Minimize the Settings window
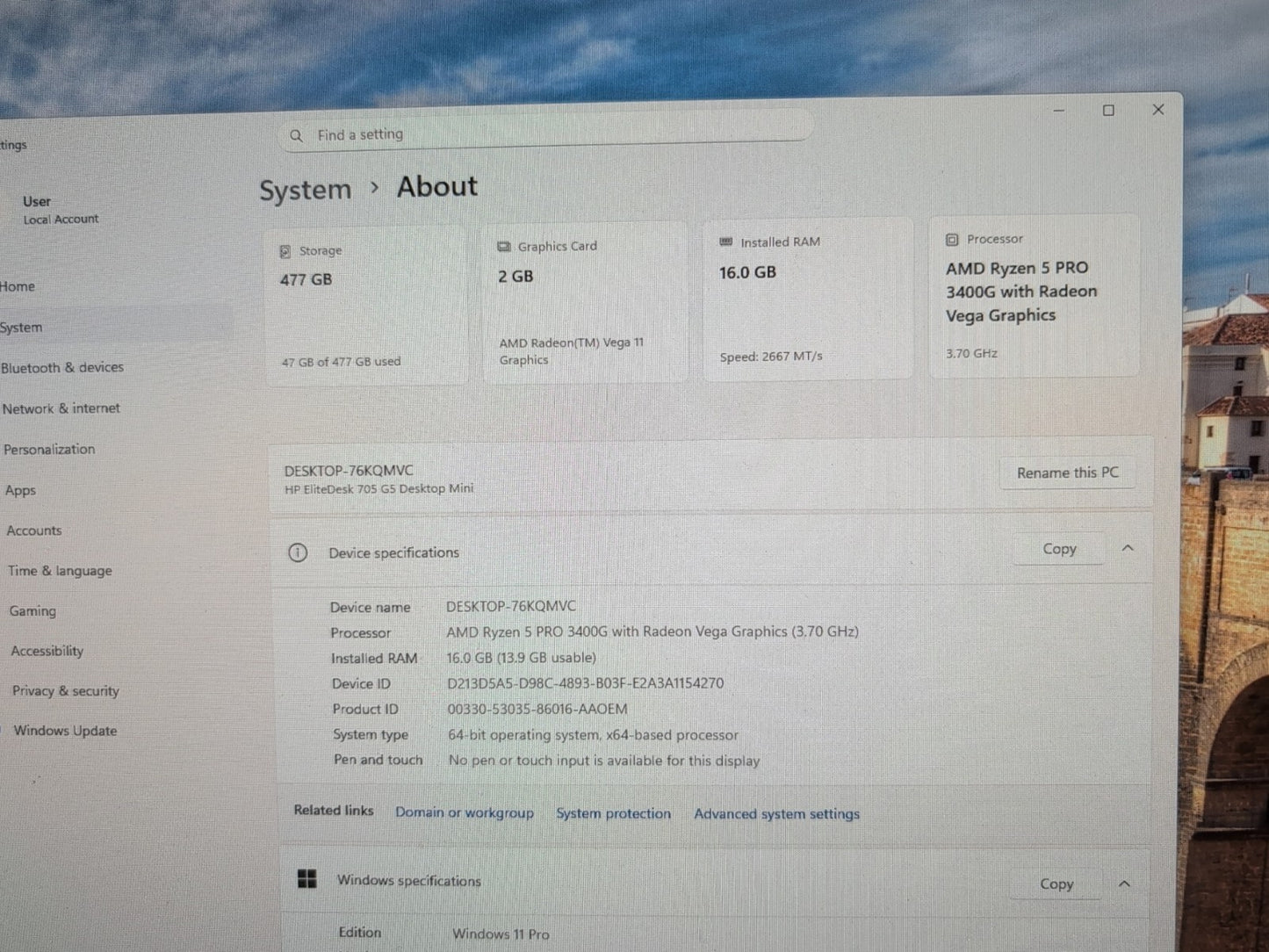The width and height of the screenshot is (1269, 952). click(1059, 111)
